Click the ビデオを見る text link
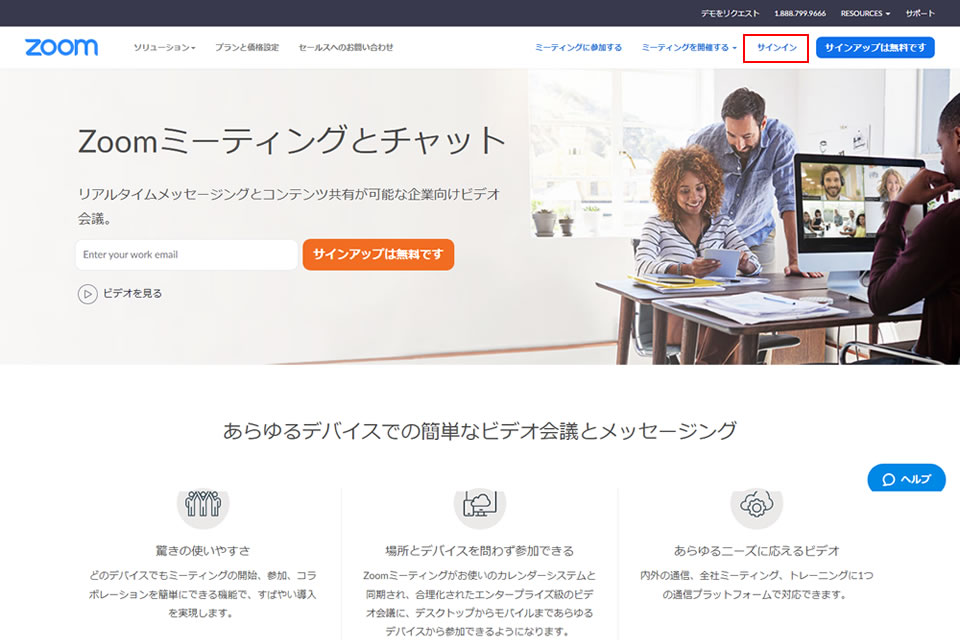Screen dimensions: 960x640 [132, 294]
